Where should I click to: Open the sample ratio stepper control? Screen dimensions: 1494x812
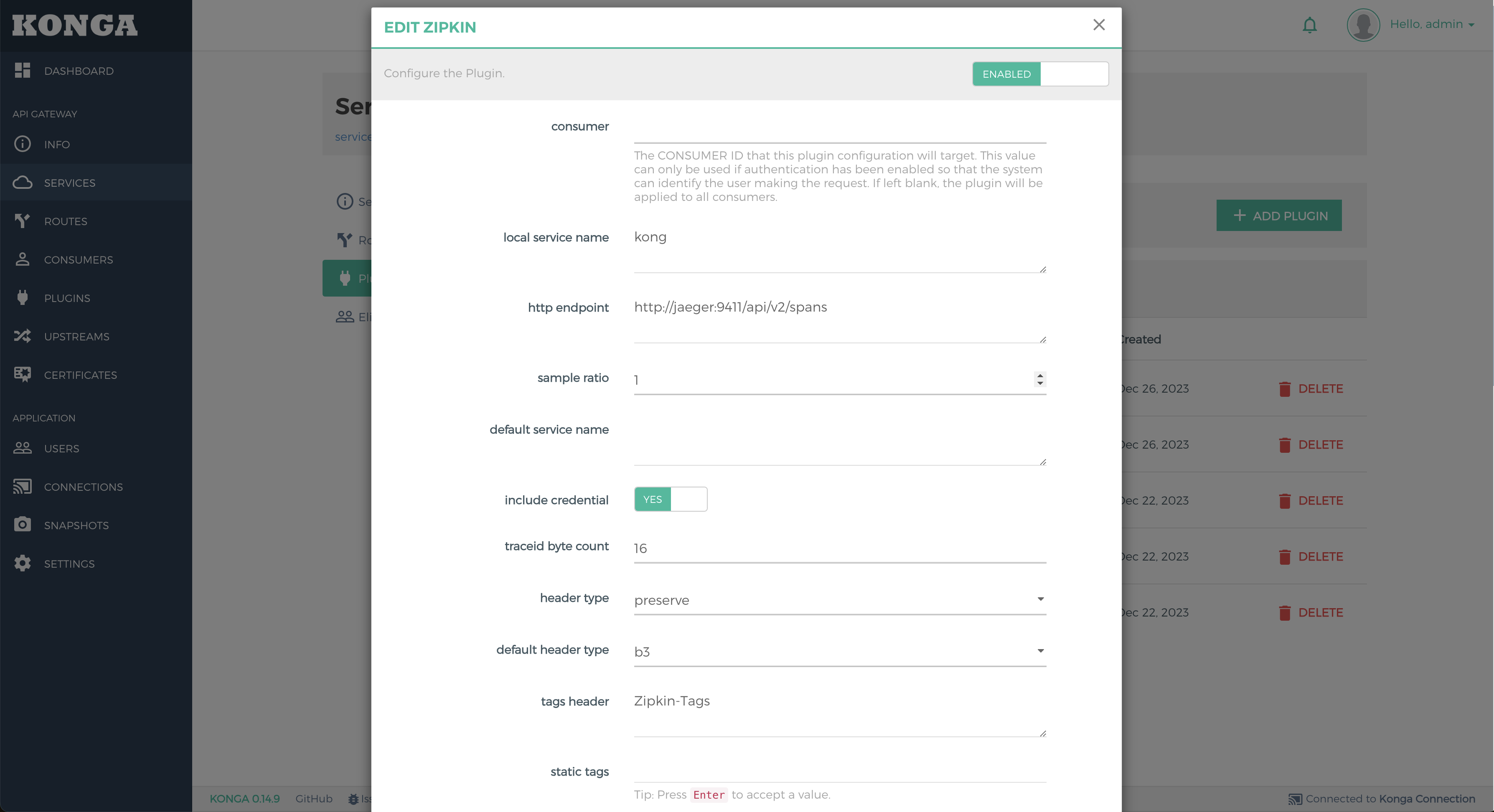(1040, 378)
